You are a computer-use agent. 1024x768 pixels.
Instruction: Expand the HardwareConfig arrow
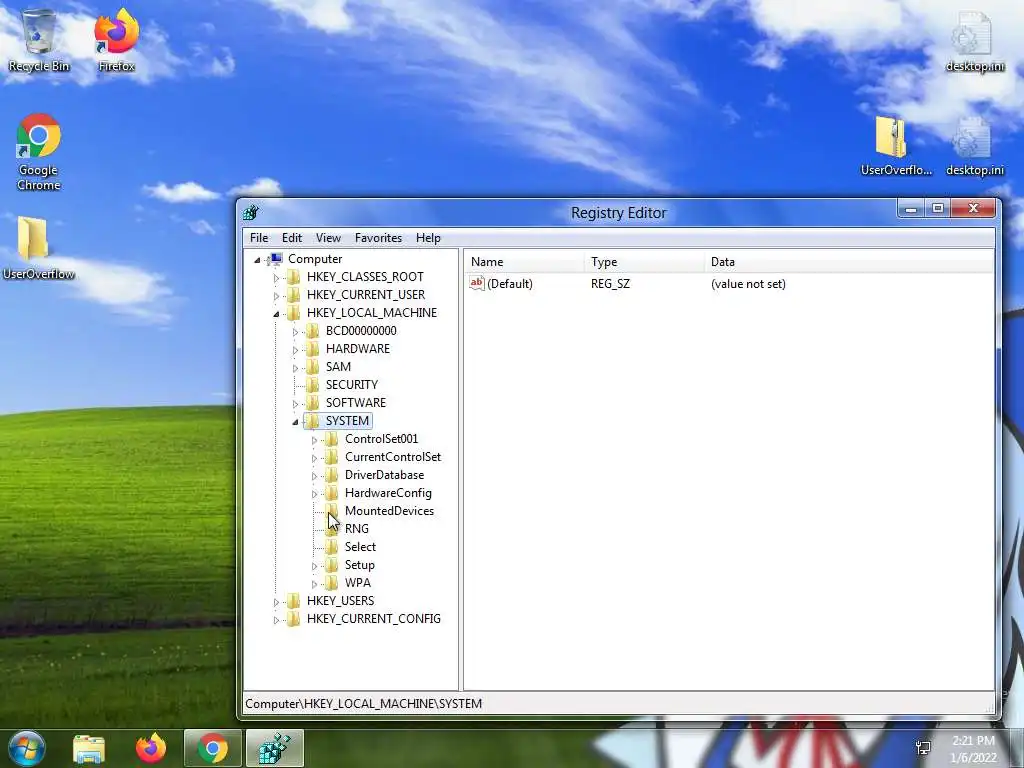tap(314, 494)
